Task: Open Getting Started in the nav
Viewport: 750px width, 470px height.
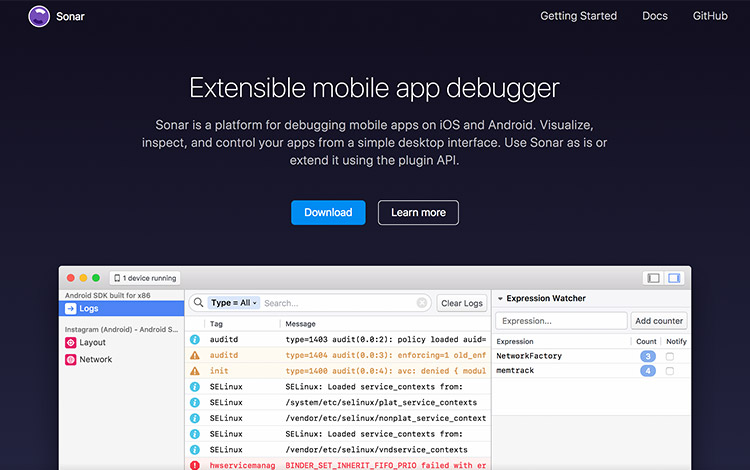Action: (x=578, y=16)
